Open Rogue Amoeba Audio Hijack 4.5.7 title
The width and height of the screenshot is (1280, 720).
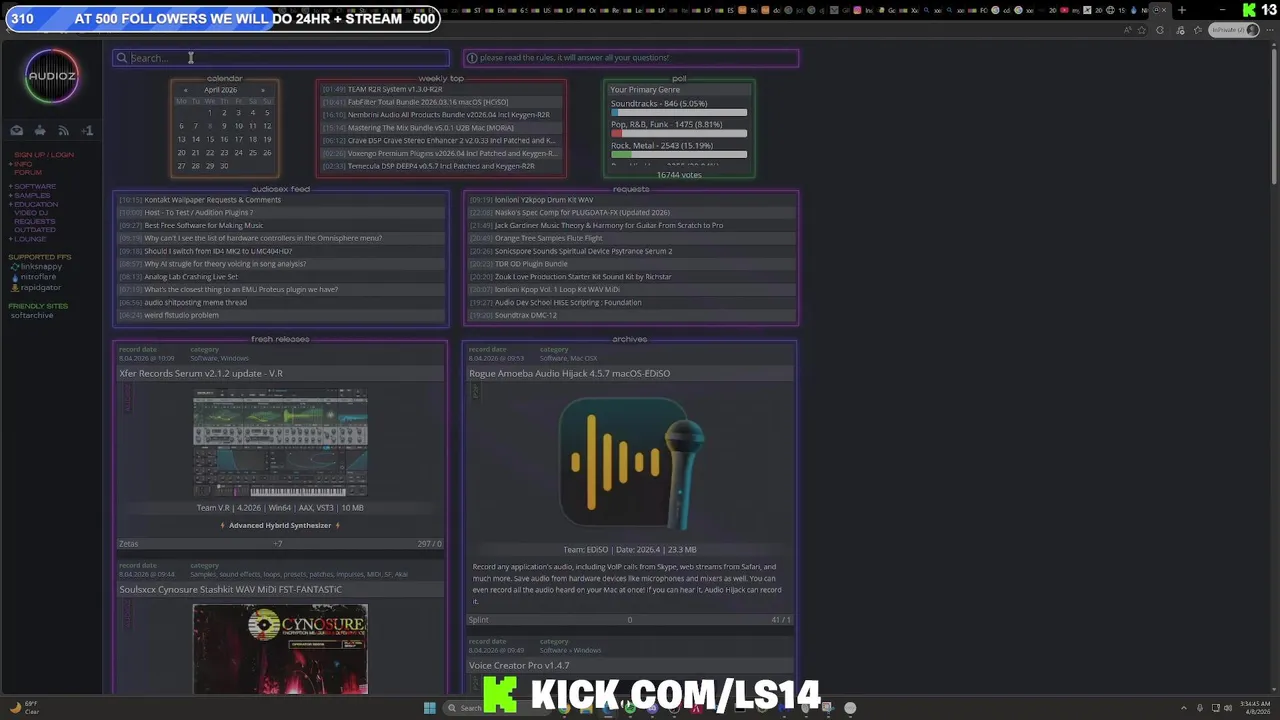pos(570,373)
